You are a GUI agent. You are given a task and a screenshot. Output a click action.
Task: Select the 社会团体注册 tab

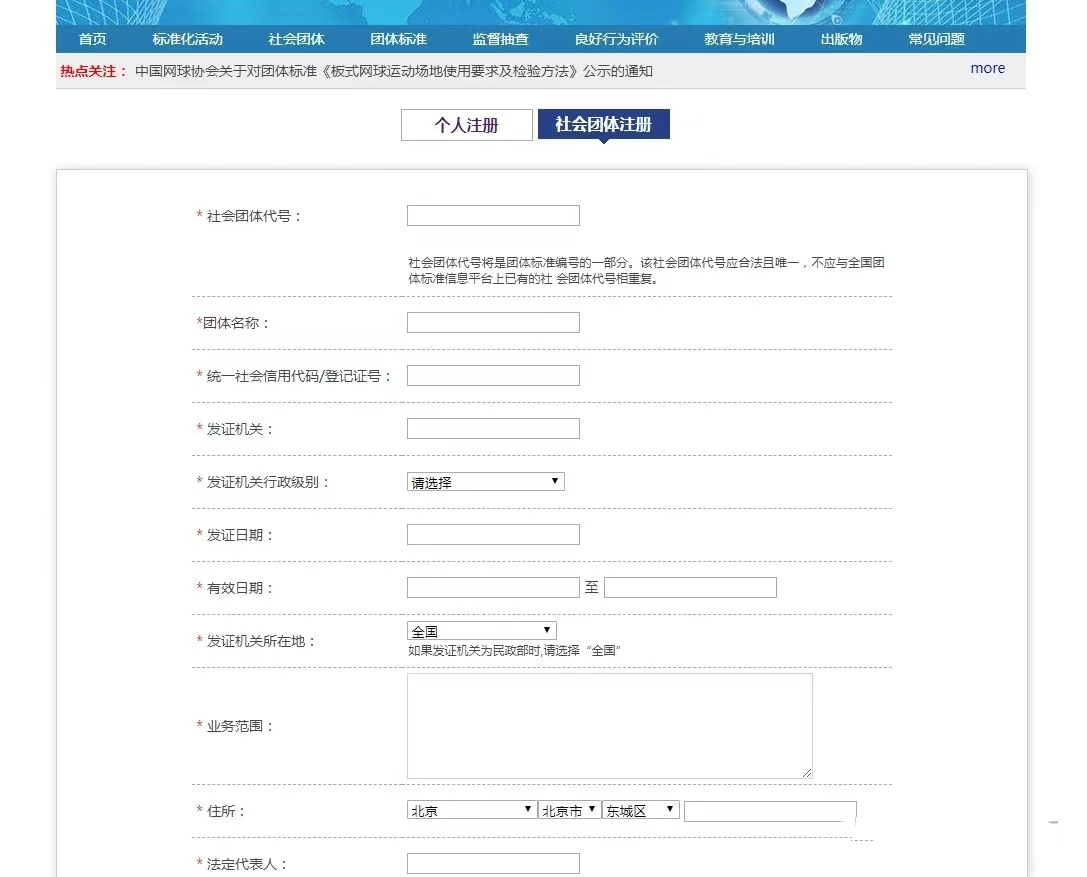(x=603, y=124)
